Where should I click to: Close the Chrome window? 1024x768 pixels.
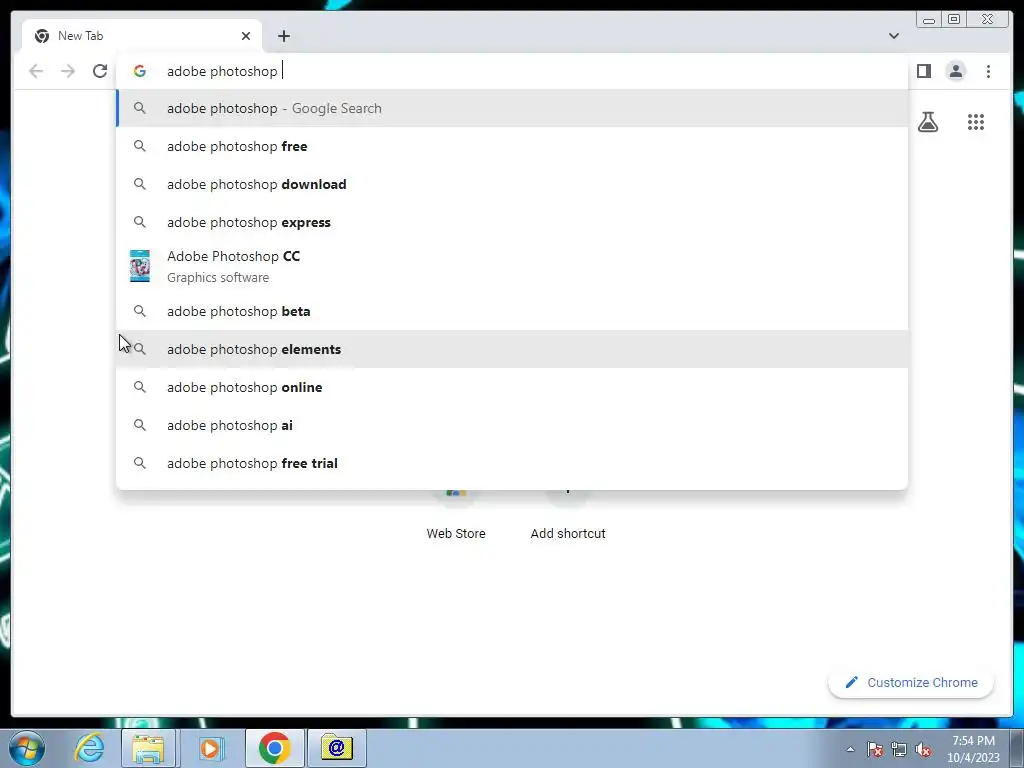coord(988,20)
